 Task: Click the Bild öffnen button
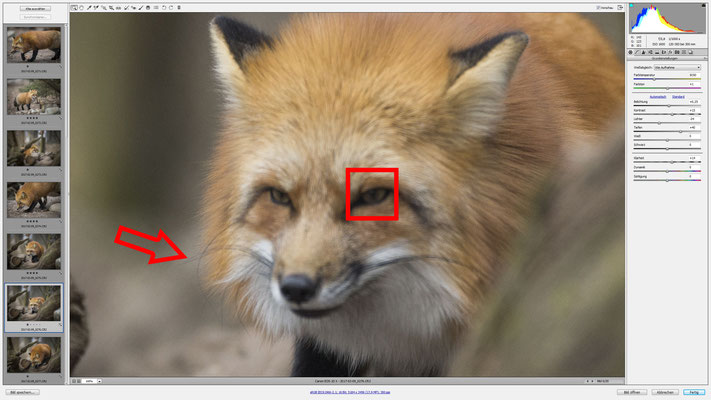632,392
